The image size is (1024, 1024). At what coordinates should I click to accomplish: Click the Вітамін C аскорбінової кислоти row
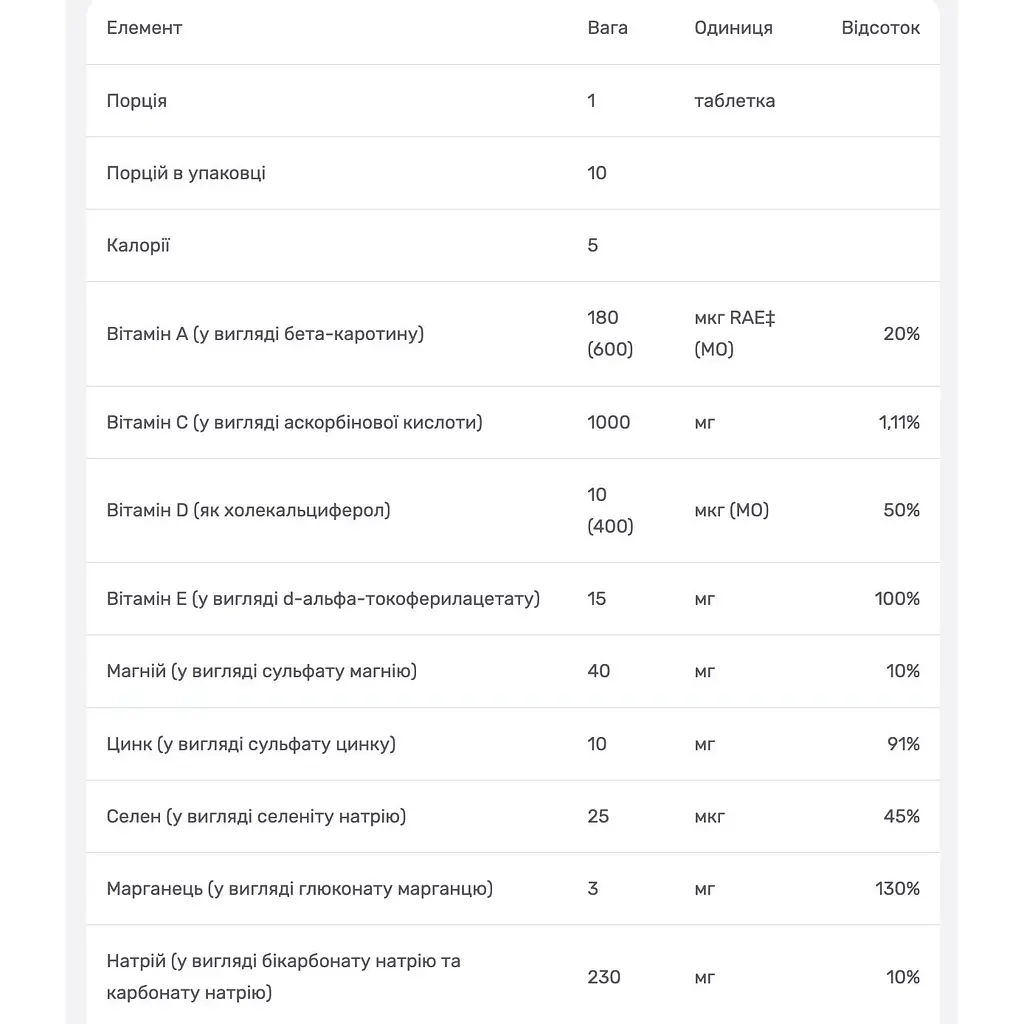point(513,423)
